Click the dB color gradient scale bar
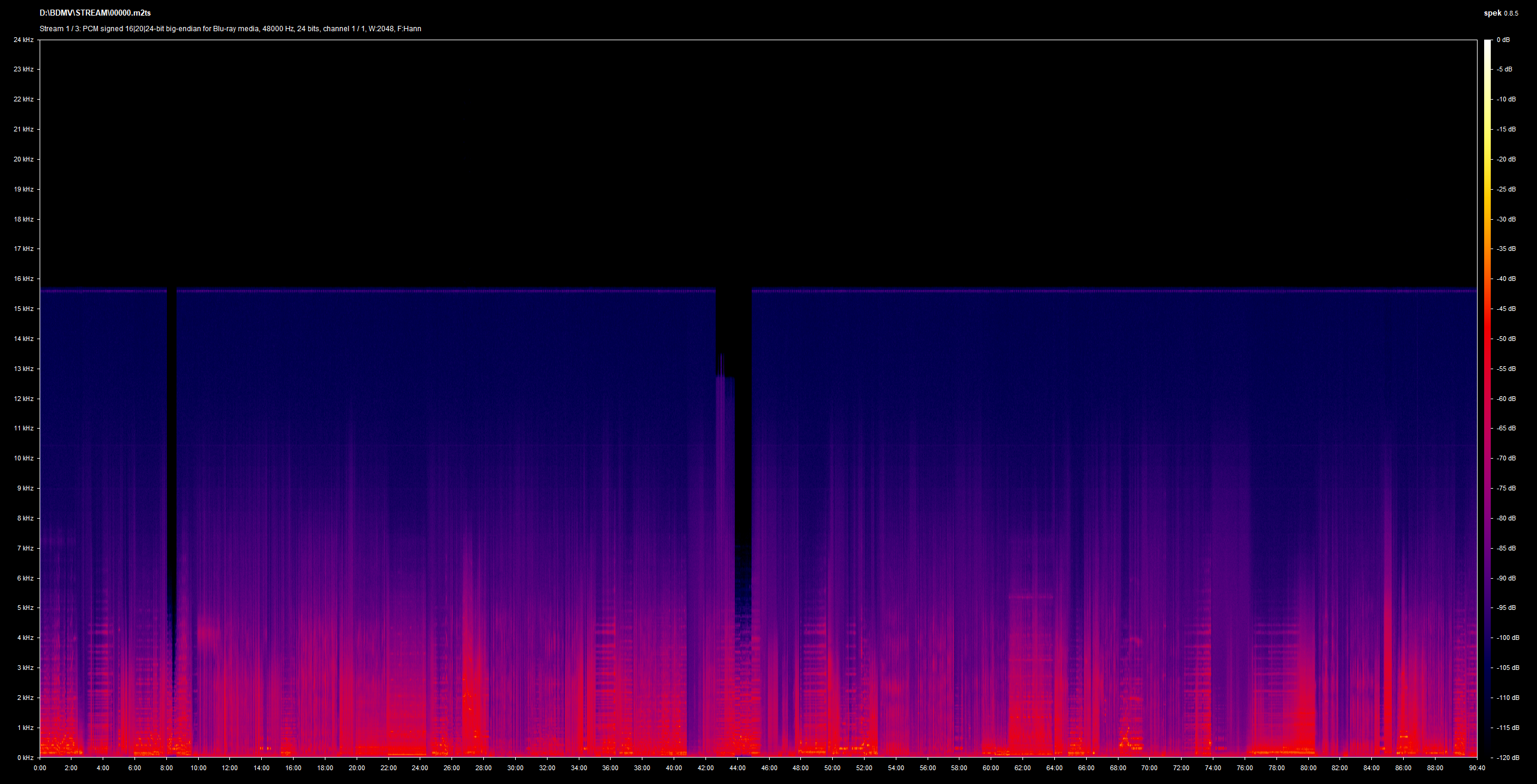 (x=1487, y=399)
